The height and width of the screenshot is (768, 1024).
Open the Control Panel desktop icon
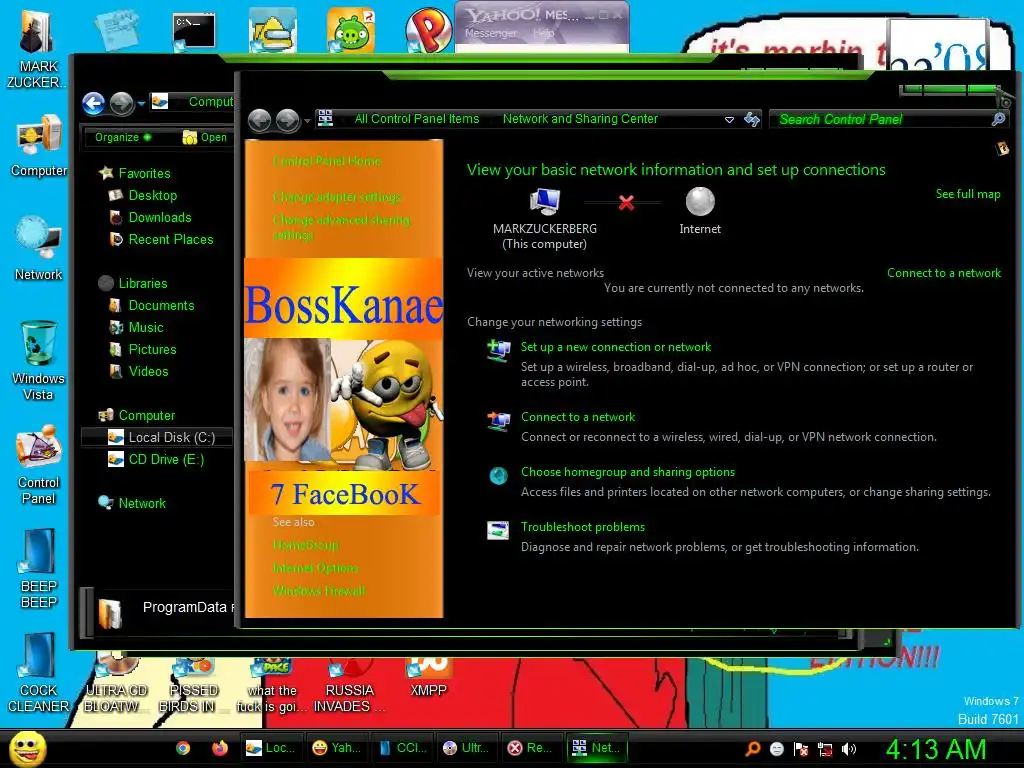click(x=39, y=464)
